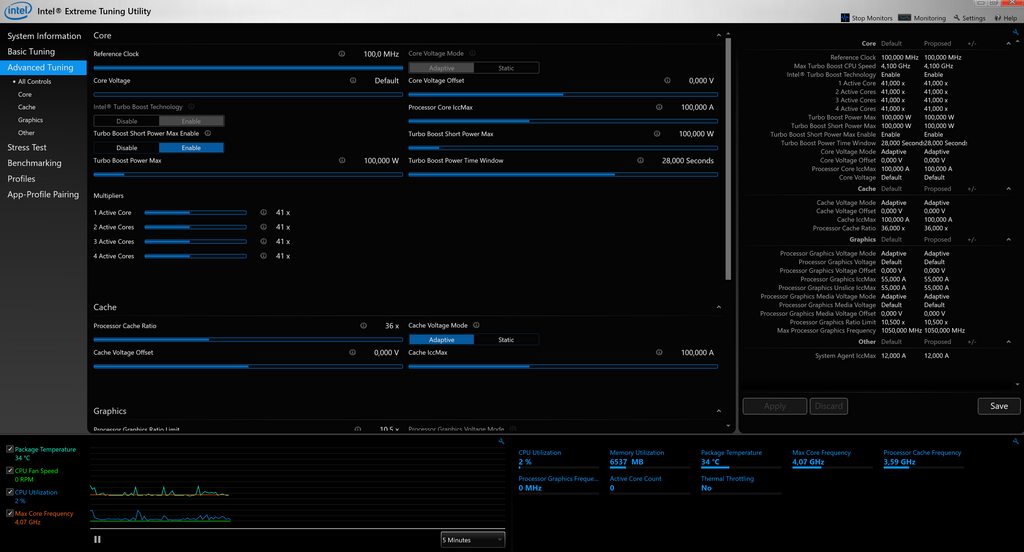The image size is (1024, 552).
Task: Show info for Core Voltage
Action: pyautogui.click(x=353, y=81)
